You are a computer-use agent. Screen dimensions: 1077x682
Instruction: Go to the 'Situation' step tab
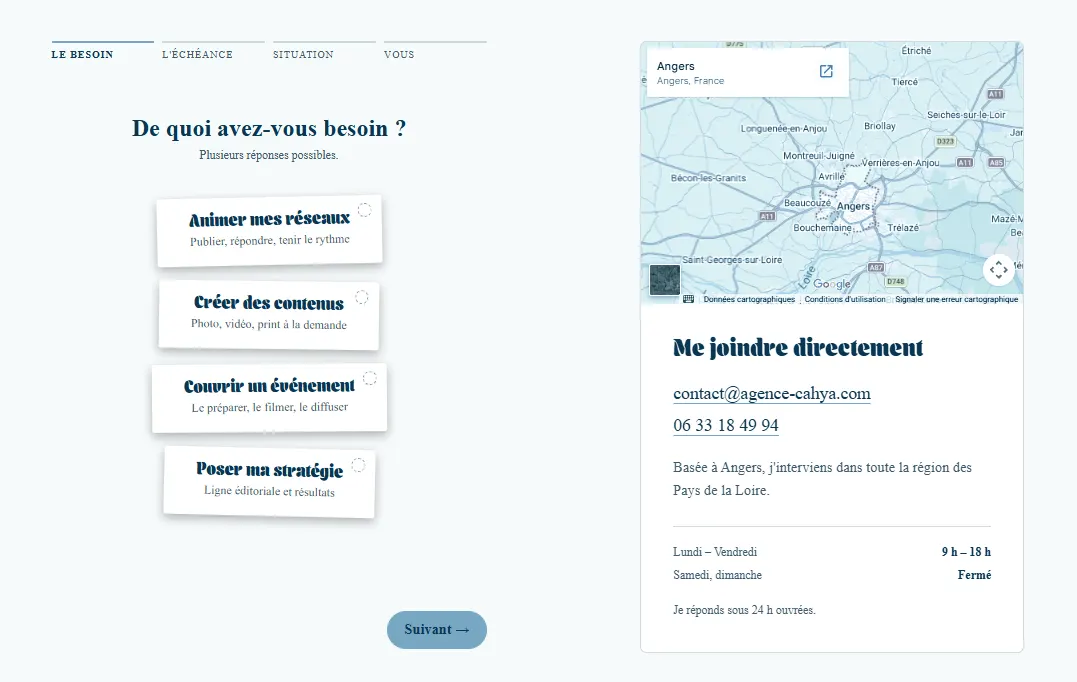[324, 52]
